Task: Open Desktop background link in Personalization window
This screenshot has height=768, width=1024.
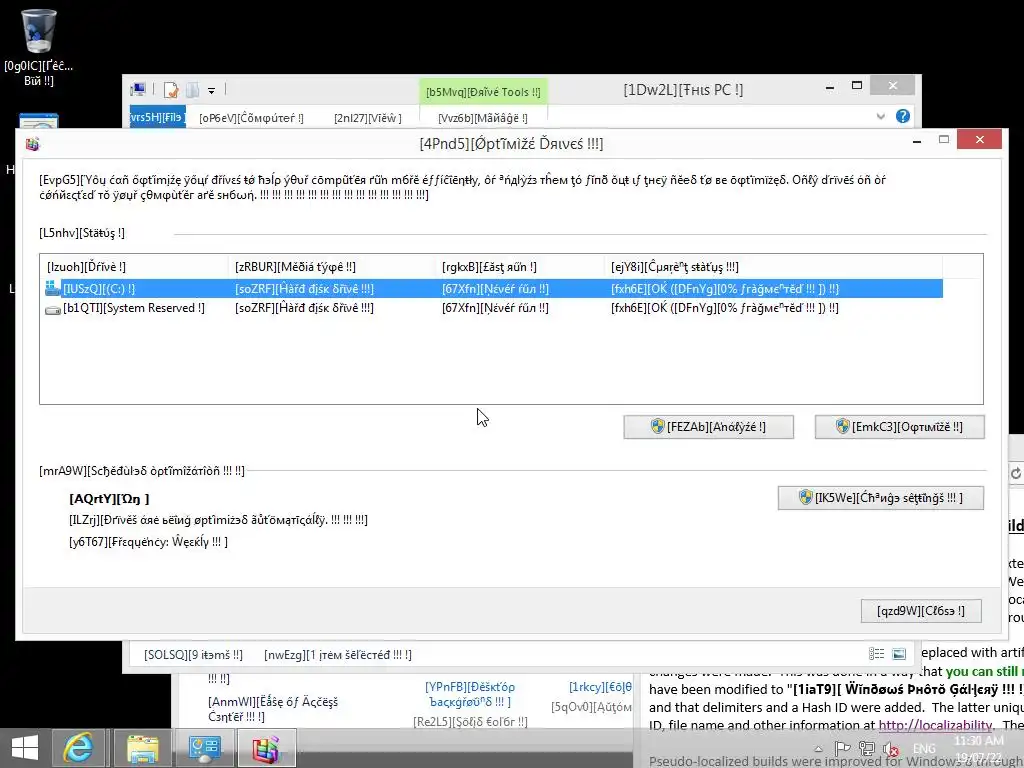Action: pos(470,694)
